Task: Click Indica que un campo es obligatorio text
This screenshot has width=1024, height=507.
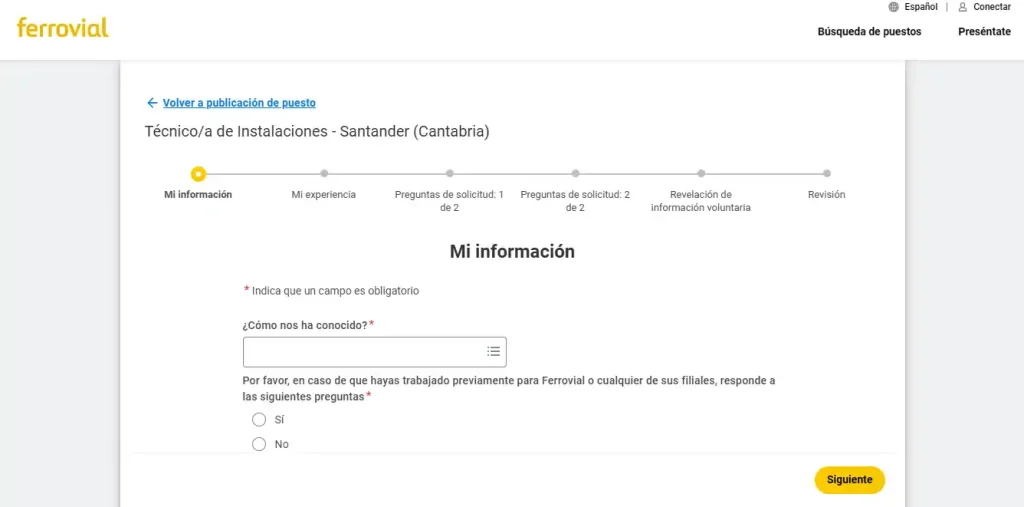Action: click(x=335, y=291)
